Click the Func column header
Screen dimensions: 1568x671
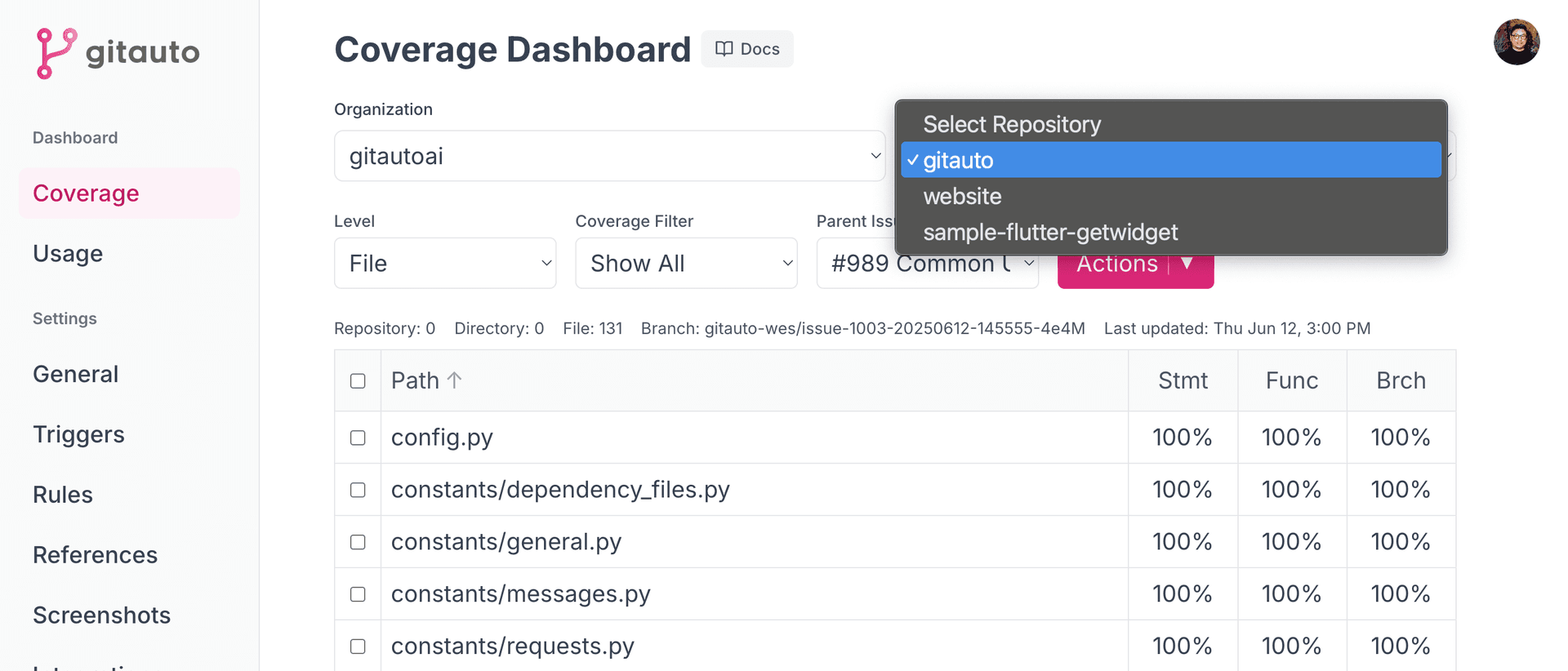click(x=1292, y=380)
